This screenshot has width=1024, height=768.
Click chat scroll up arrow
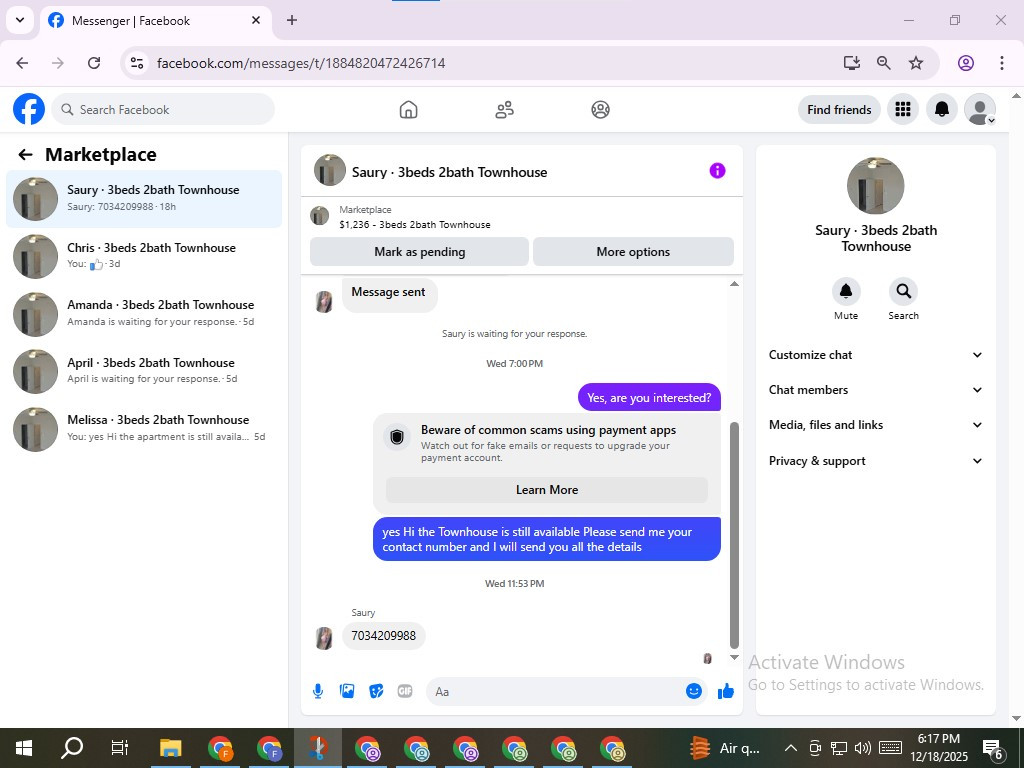tap(734, 283)
